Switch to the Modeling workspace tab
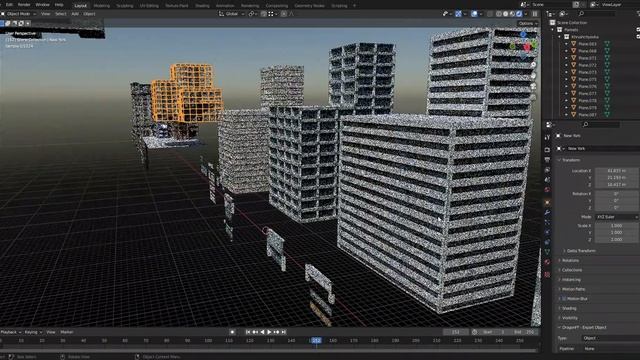 [x=102, y=6]
